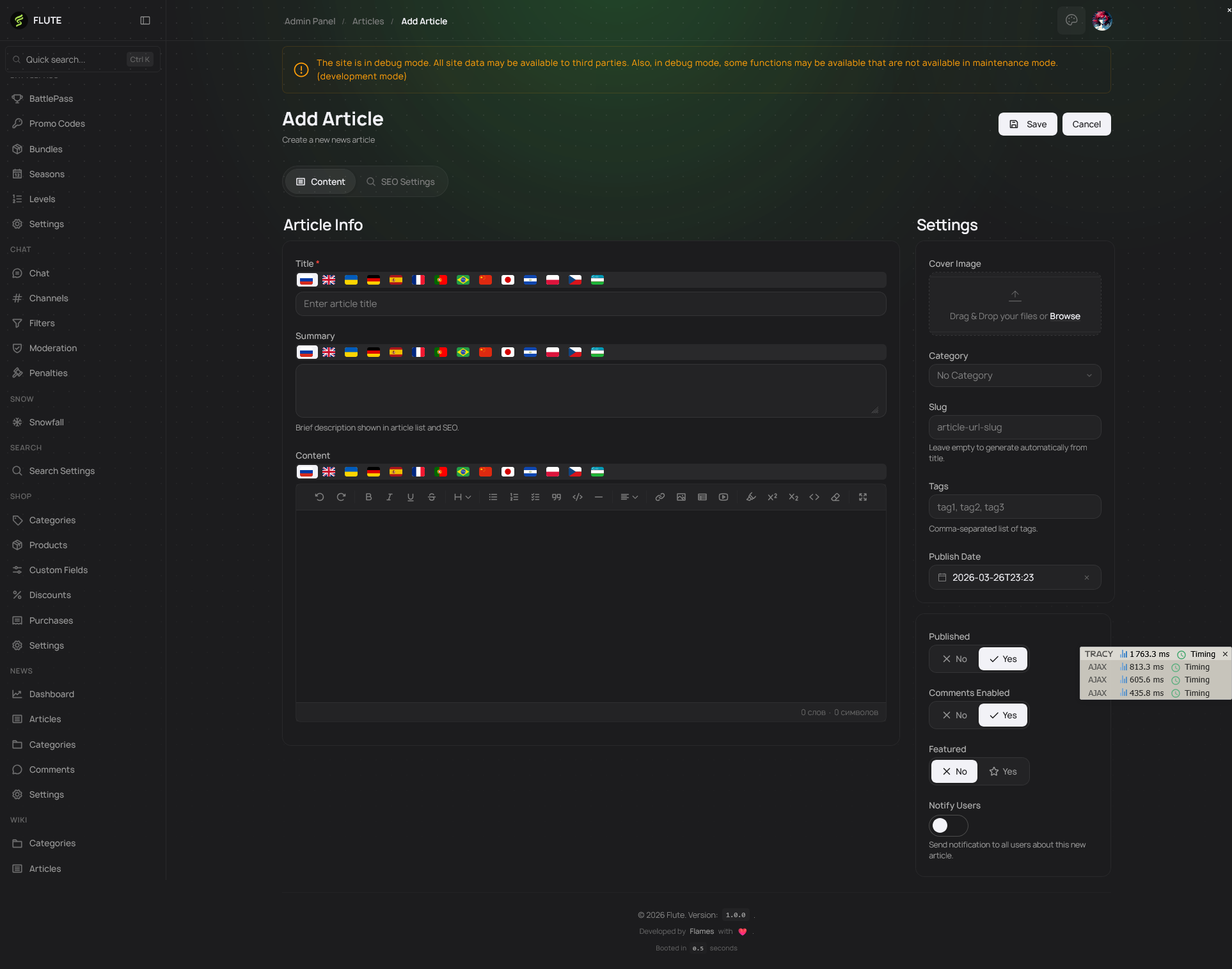Click the article title input field
The image size is (1232, 969).
[x=590, y=304]
